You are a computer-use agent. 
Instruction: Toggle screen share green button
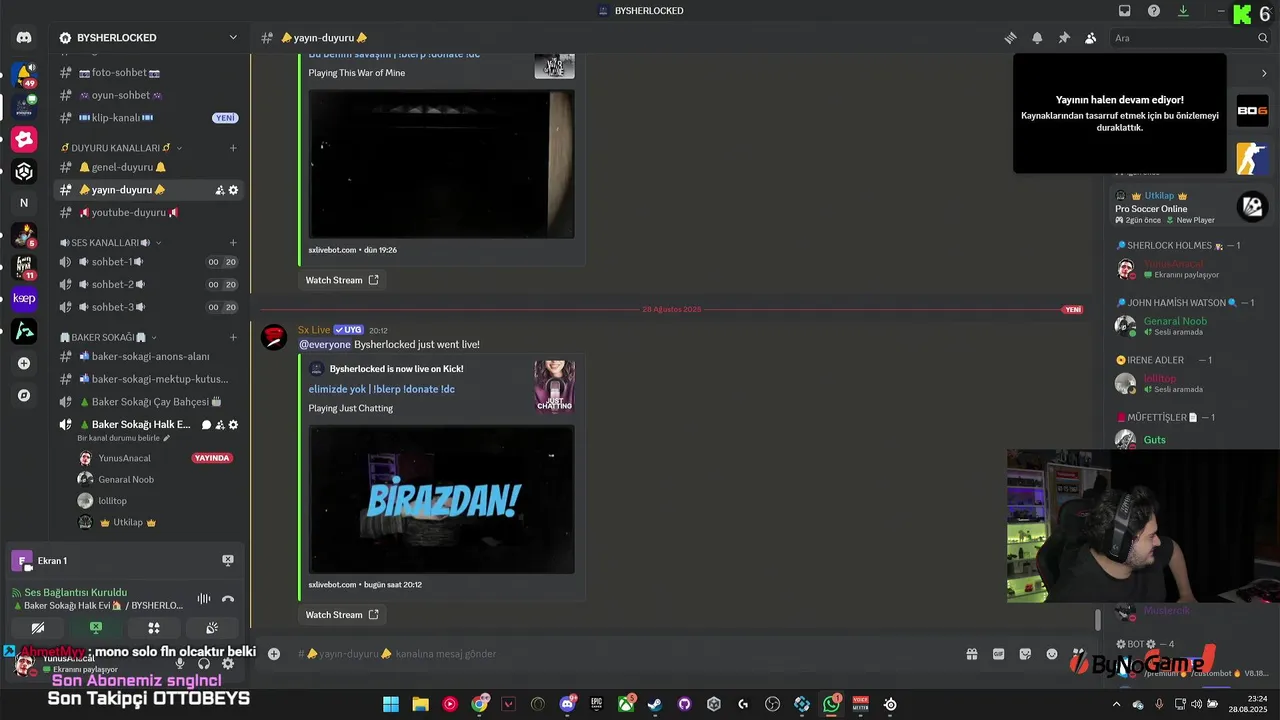click(96, 628)
